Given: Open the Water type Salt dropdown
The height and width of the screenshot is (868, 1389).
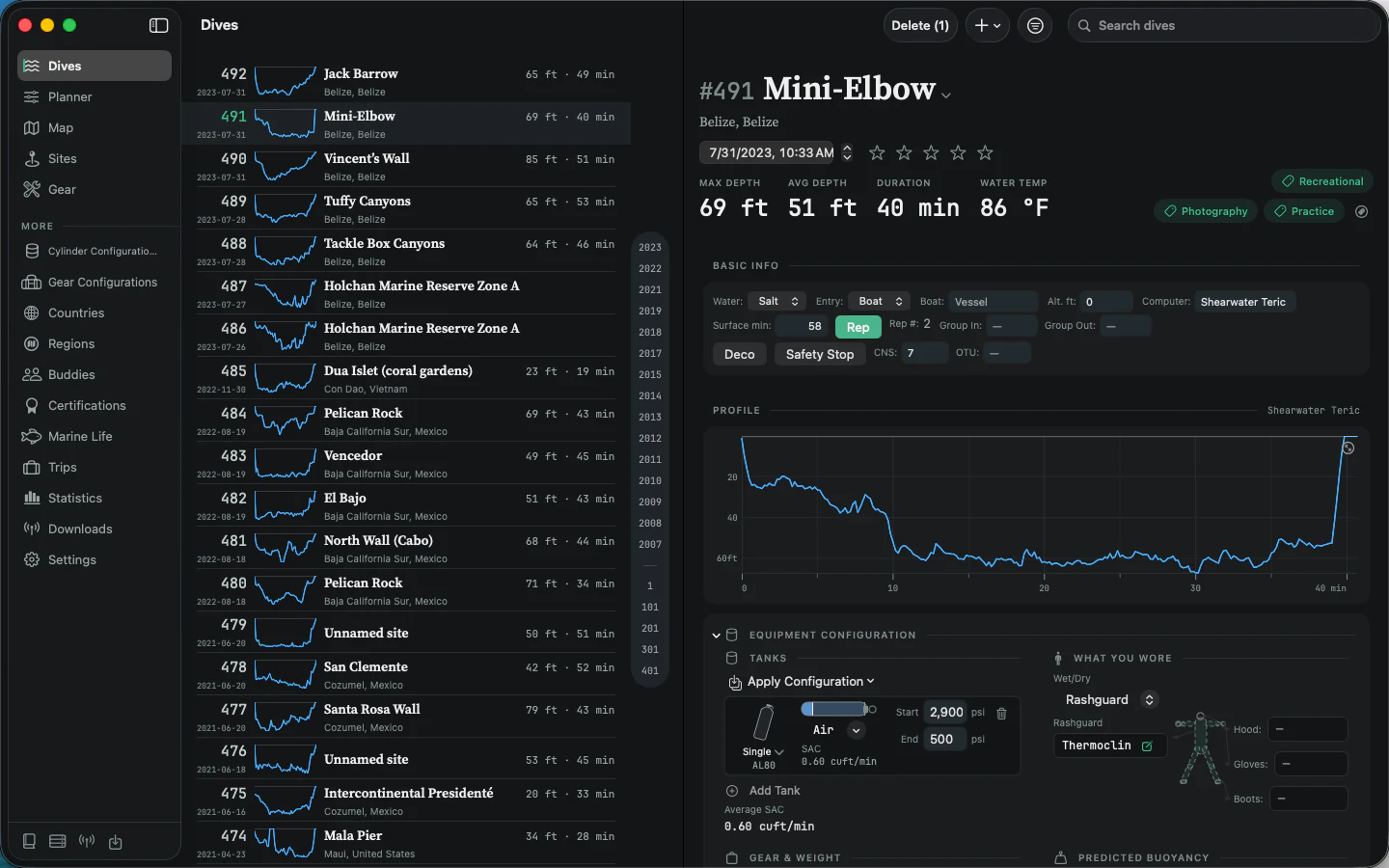Looking at the screenshot, I should coord(776,301).
